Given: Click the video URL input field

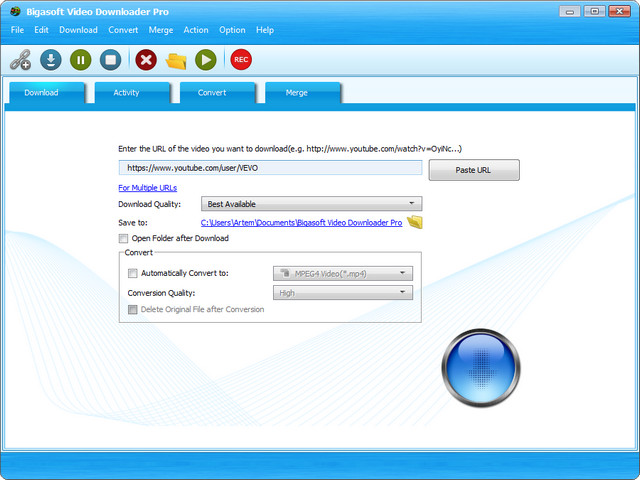Looking at the screenshot, I should [x=270, y=168].
